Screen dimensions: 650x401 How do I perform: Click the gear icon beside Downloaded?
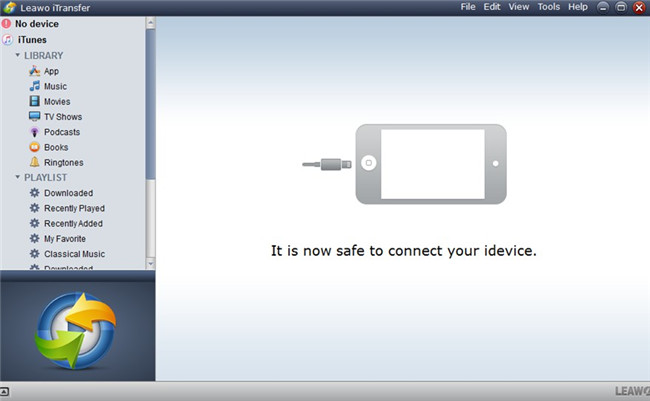[34, 193]
